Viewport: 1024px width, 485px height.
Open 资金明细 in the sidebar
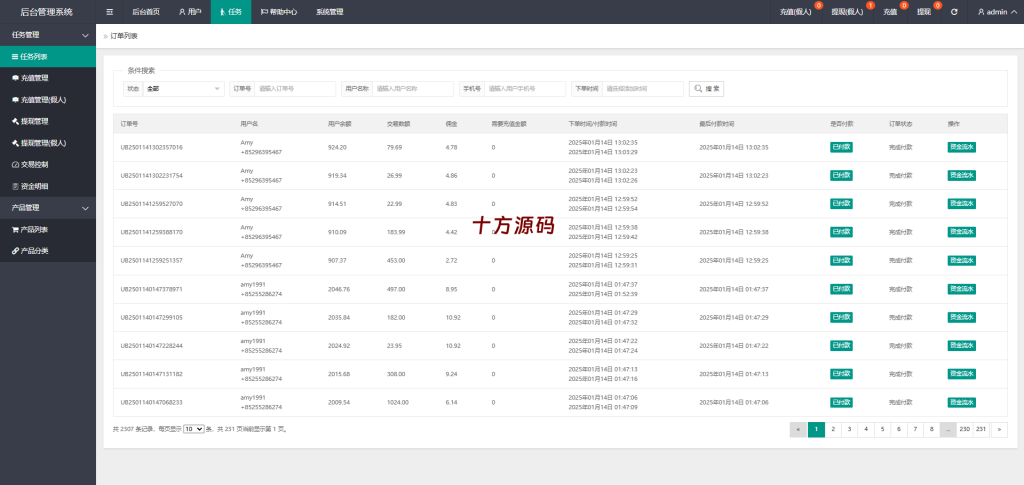click(x=48, y=186)
